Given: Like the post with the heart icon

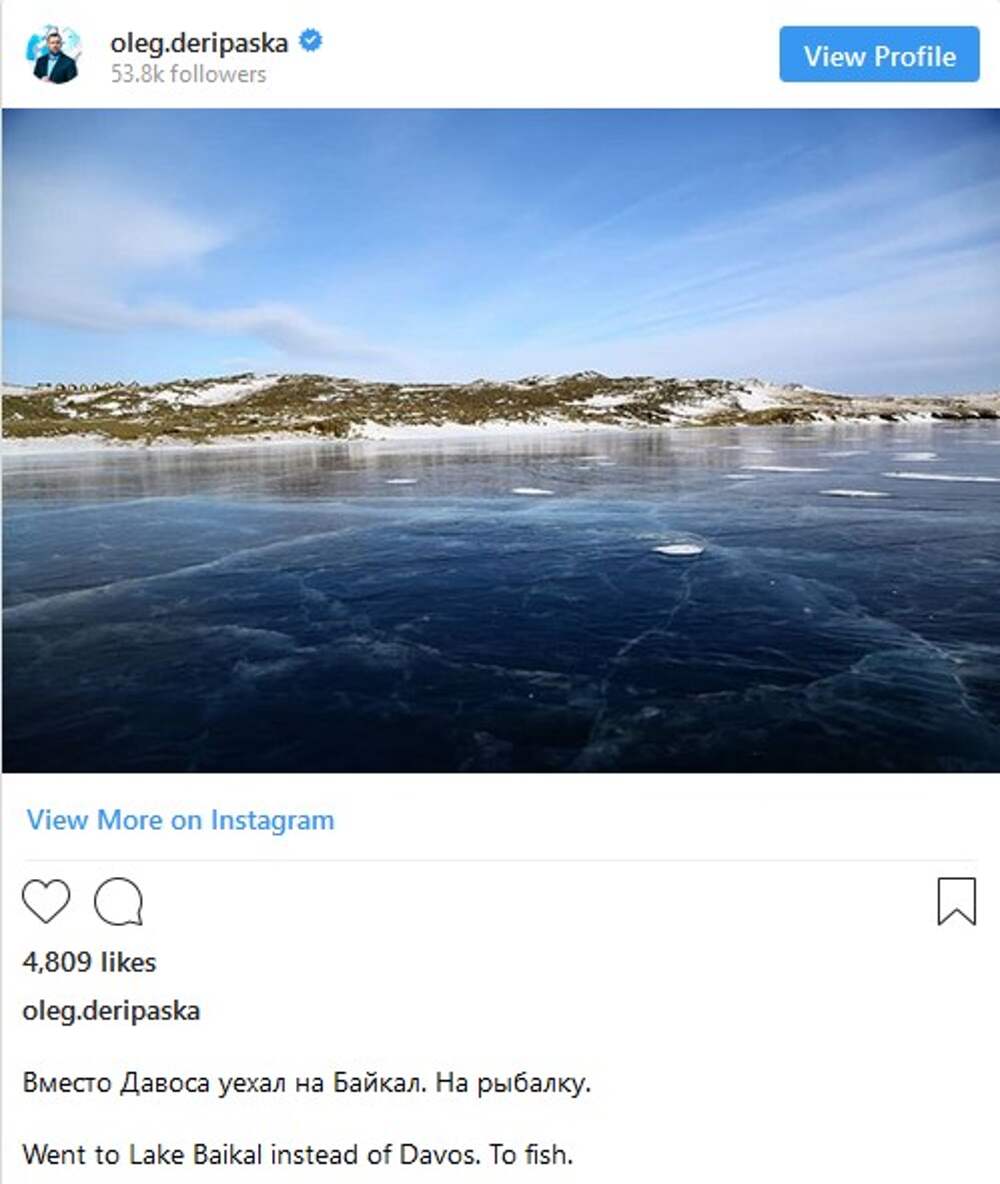Looking at the screenshot, I should [46, 901].
